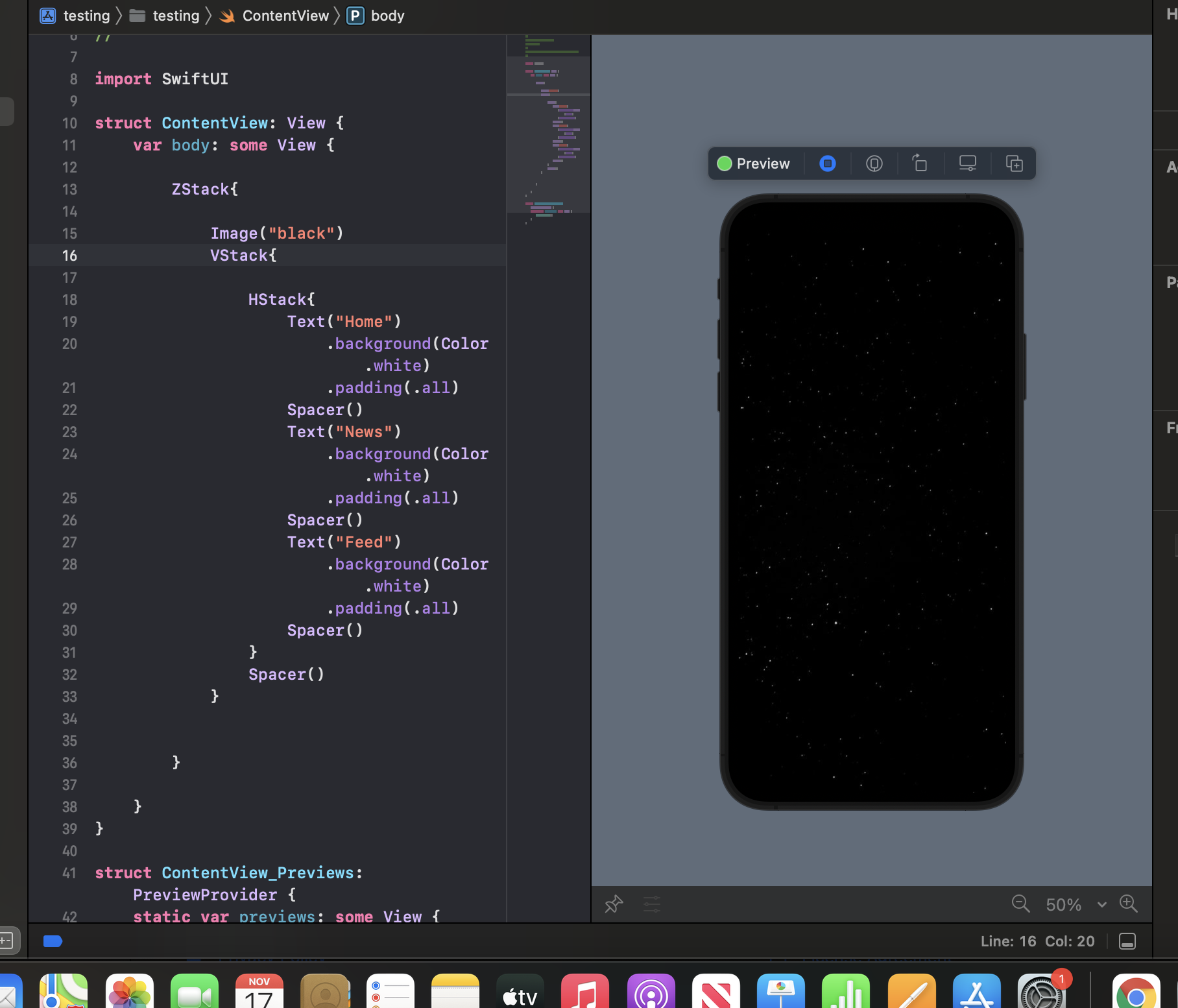Zoom in the preview canvas
Screen dimensions: 1178x1008
click(1129, 904)
